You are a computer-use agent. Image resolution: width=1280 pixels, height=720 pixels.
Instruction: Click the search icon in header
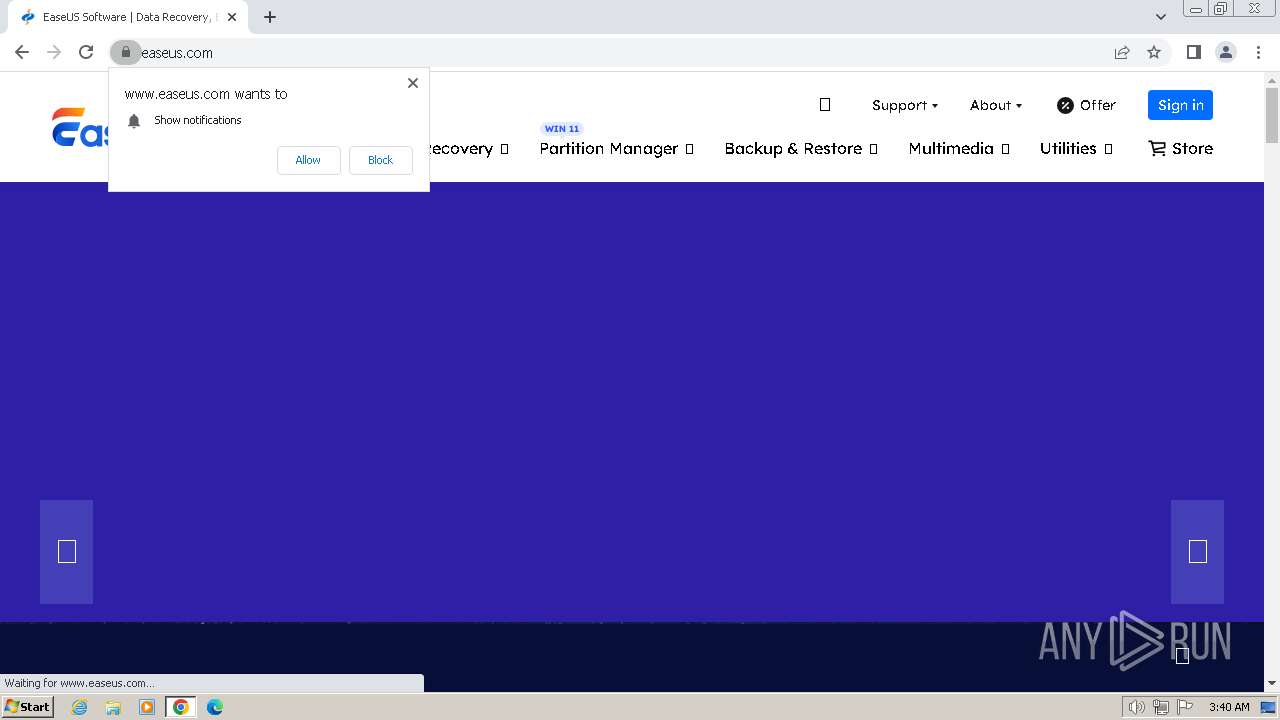coord(825,105)
